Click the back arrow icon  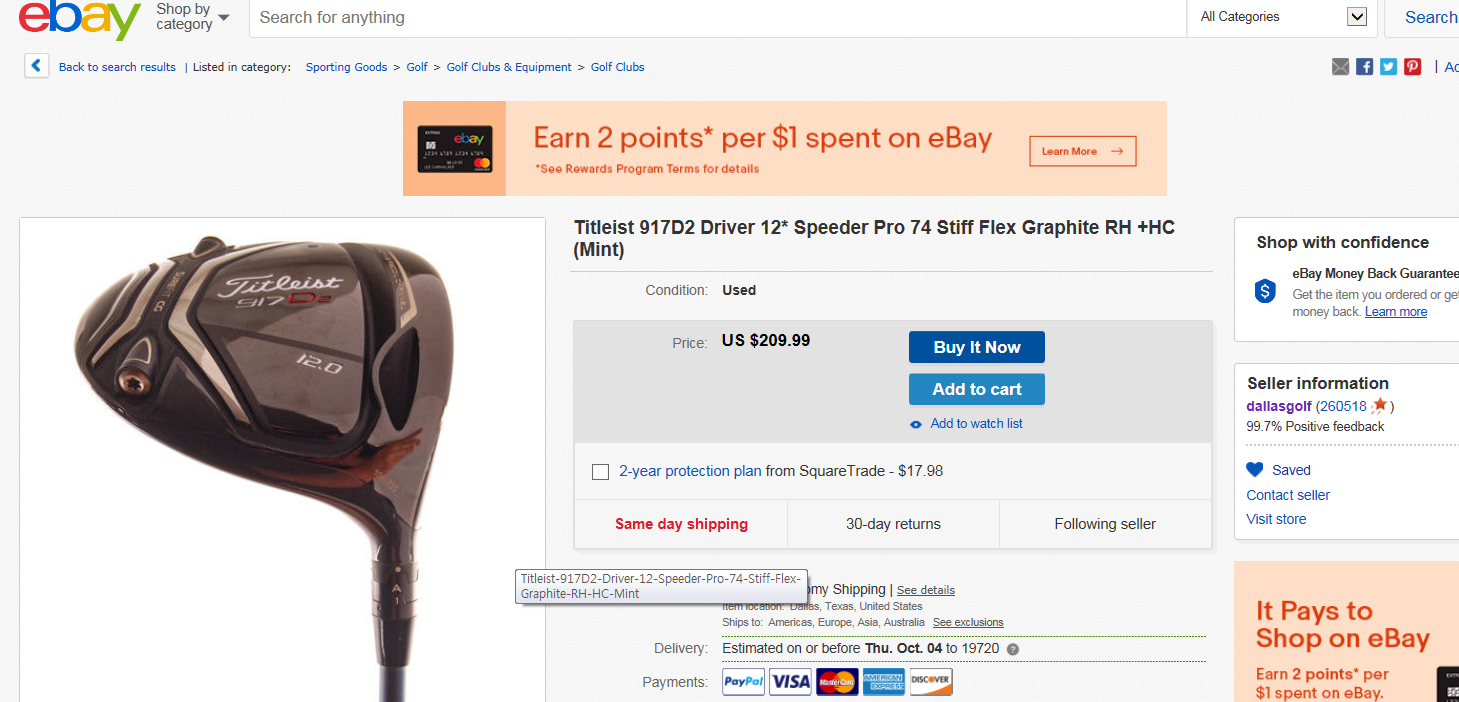(37, 67)
